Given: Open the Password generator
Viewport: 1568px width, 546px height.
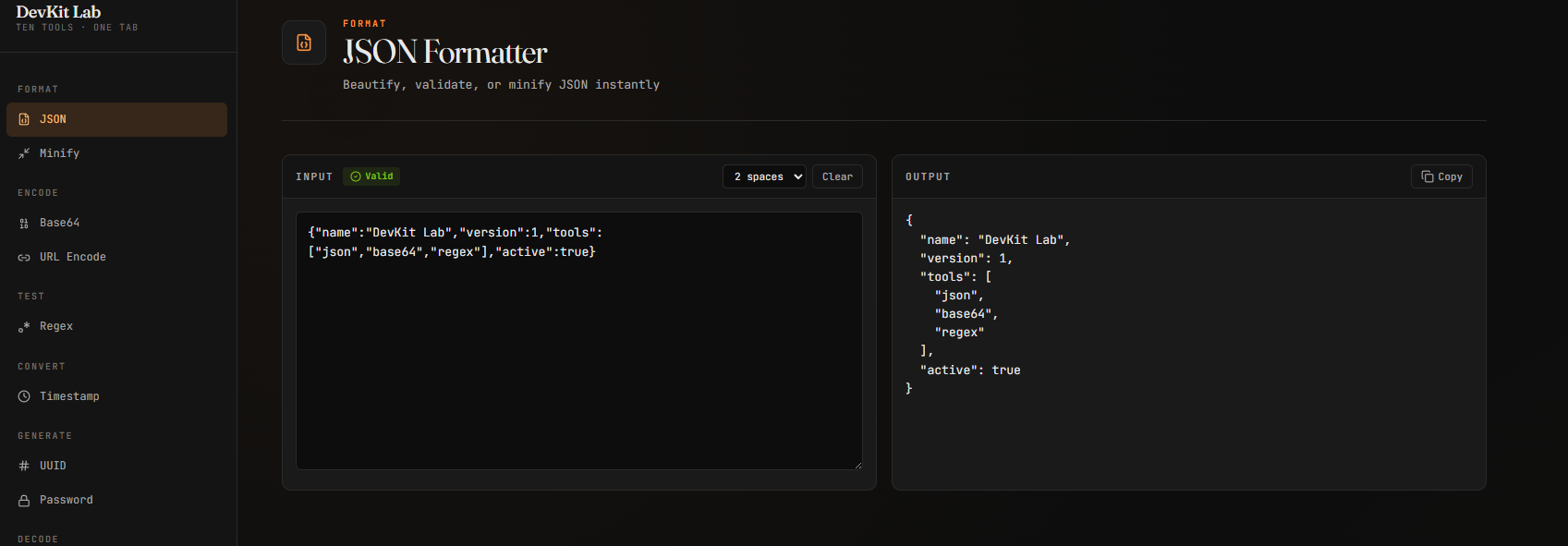Looking at the screenshot, I should [x=116, y=500].
